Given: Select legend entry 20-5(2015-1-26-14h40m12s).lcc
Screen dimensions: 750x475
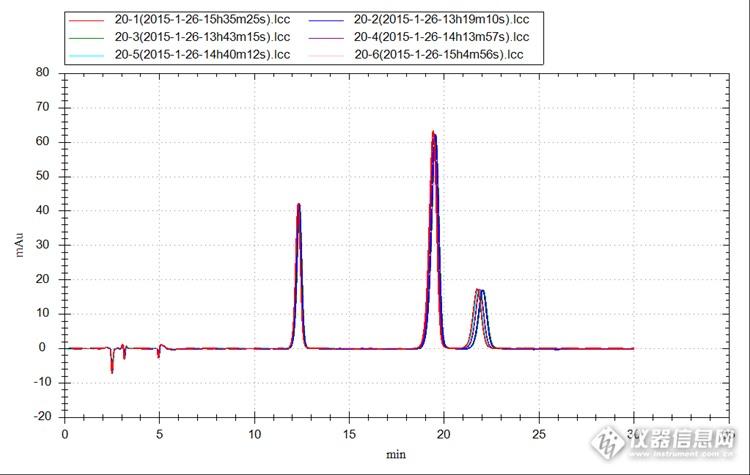Looking at the screenshot, I should pos(201,54).
